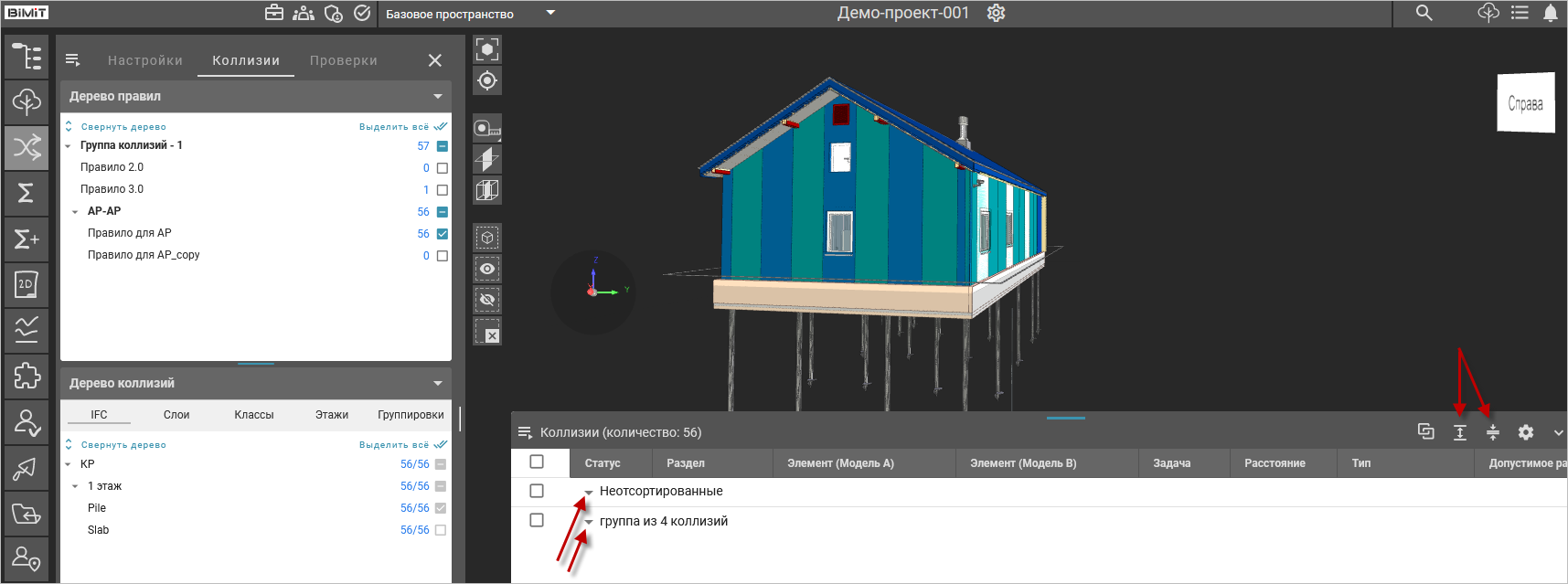The height and width of the screenshot is (584, 1568).
Task: Expand all collision groups icon
Action: coord(1460,432)
